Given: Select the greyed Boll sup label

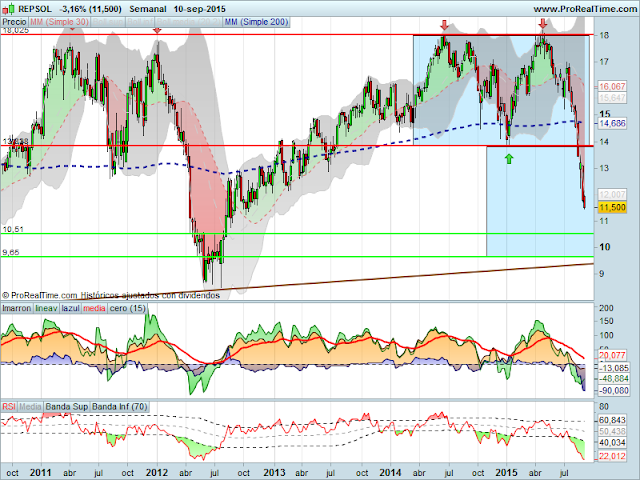Looking at the screenshot, I should click(x=108, y=22).
